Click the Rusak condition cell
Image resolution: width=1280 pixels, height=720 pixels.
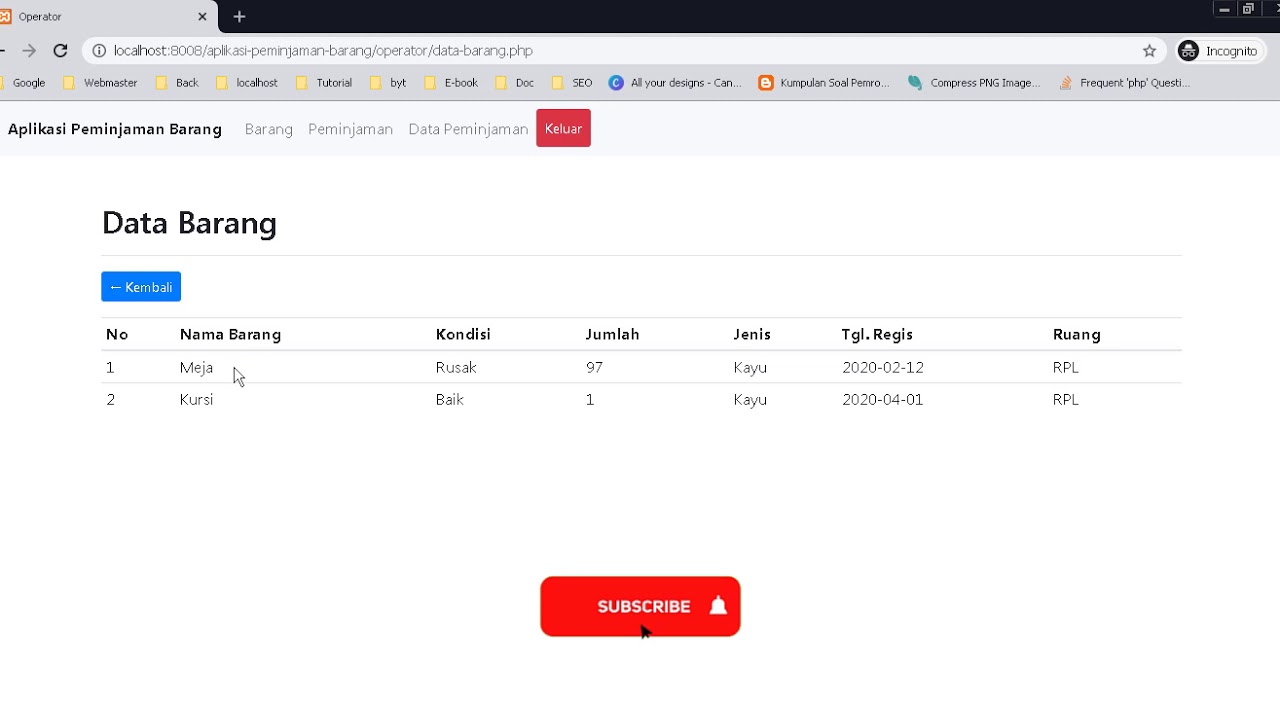click(x=456, y=367)
